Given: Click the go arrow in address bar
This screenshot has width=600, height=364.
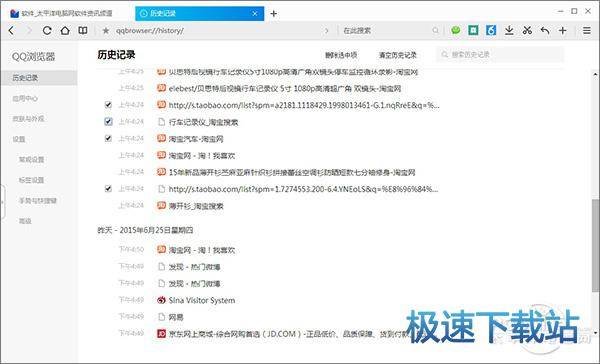Looking at the screenshot, I should point(326,31).
